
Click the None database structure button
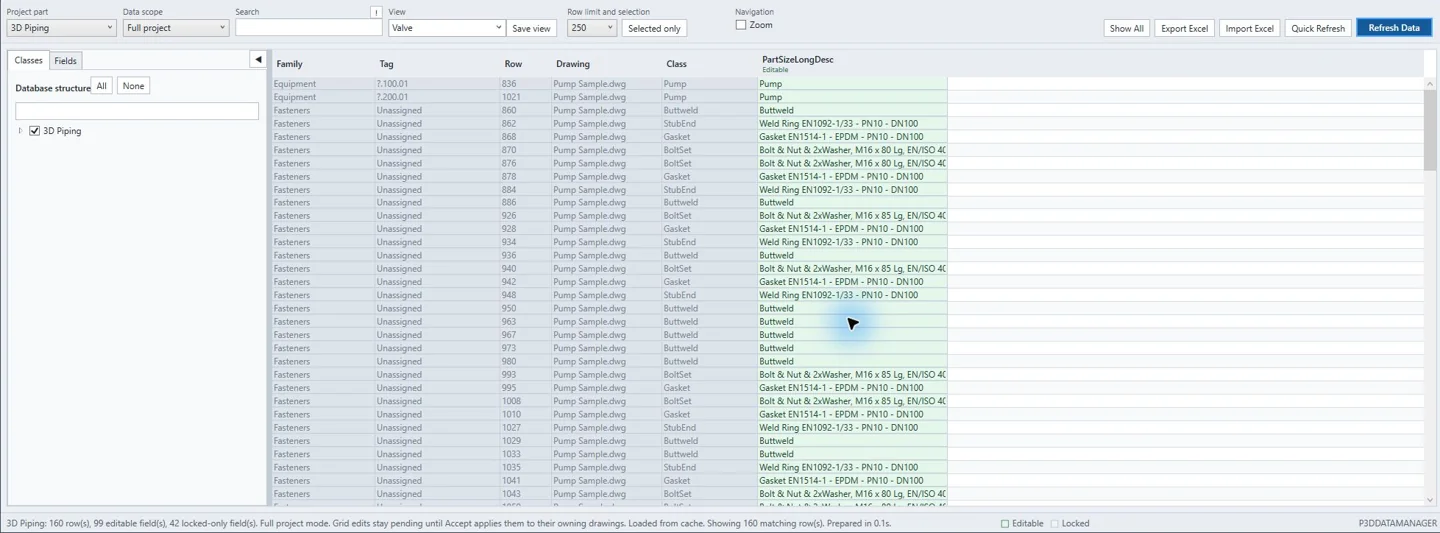[133, 86]
